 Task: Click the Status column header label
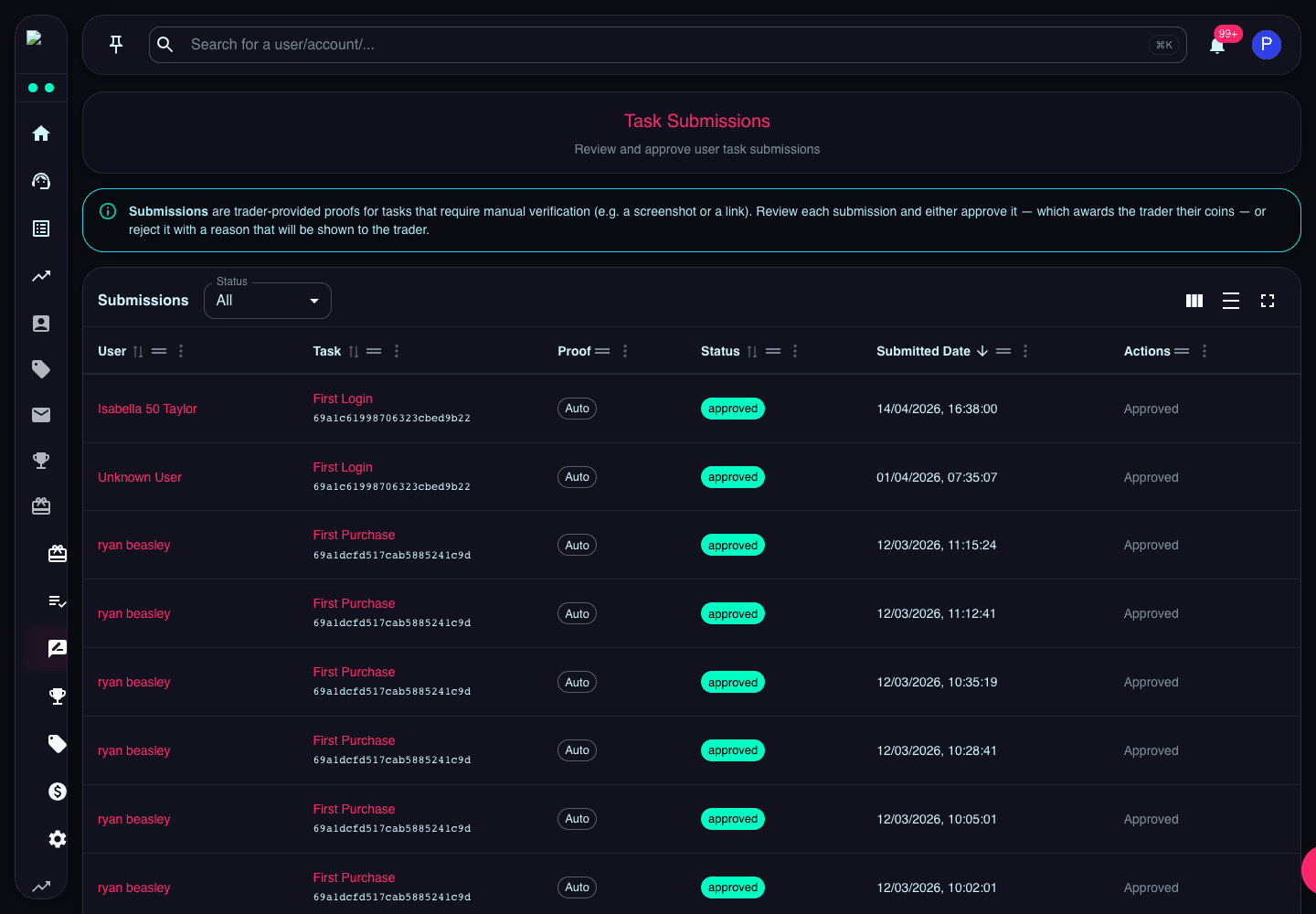click(720, 351)
